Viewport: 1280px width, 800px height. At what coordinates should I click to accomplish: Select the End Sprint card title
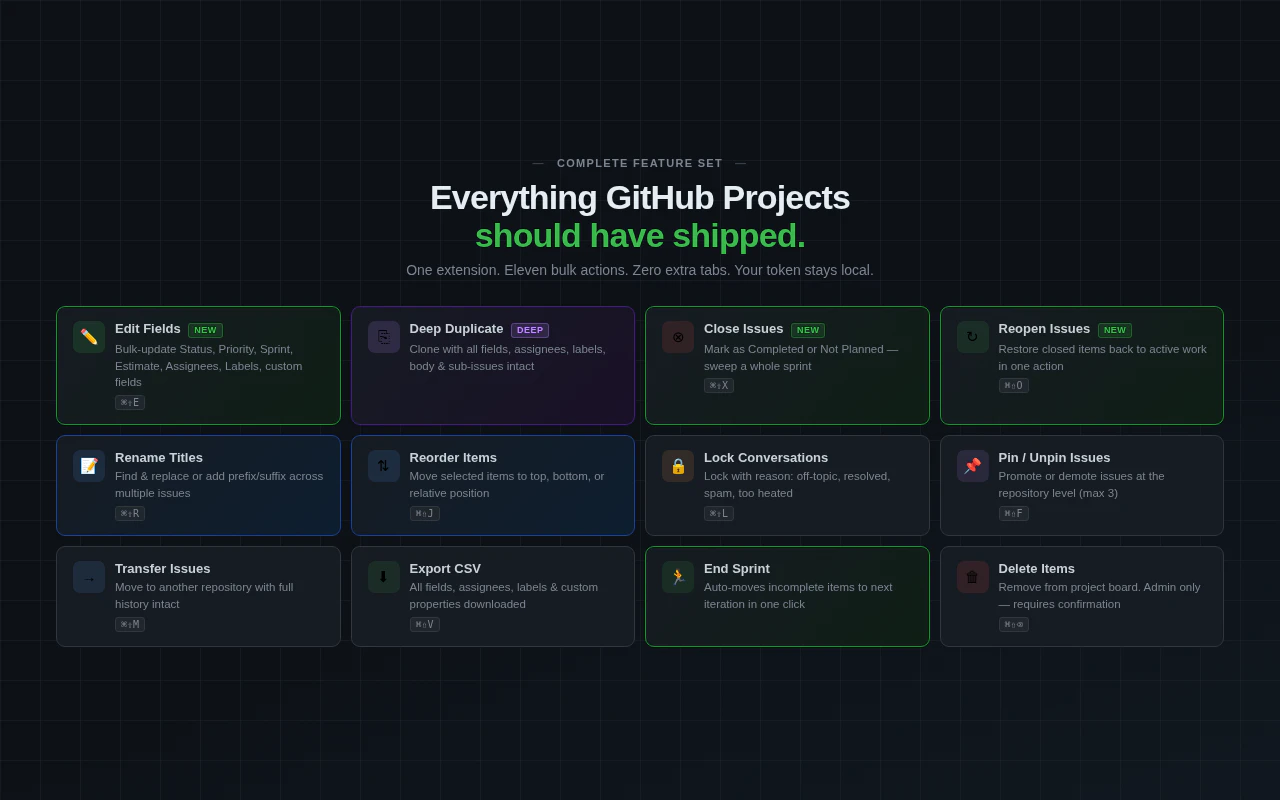coord(737,569)
